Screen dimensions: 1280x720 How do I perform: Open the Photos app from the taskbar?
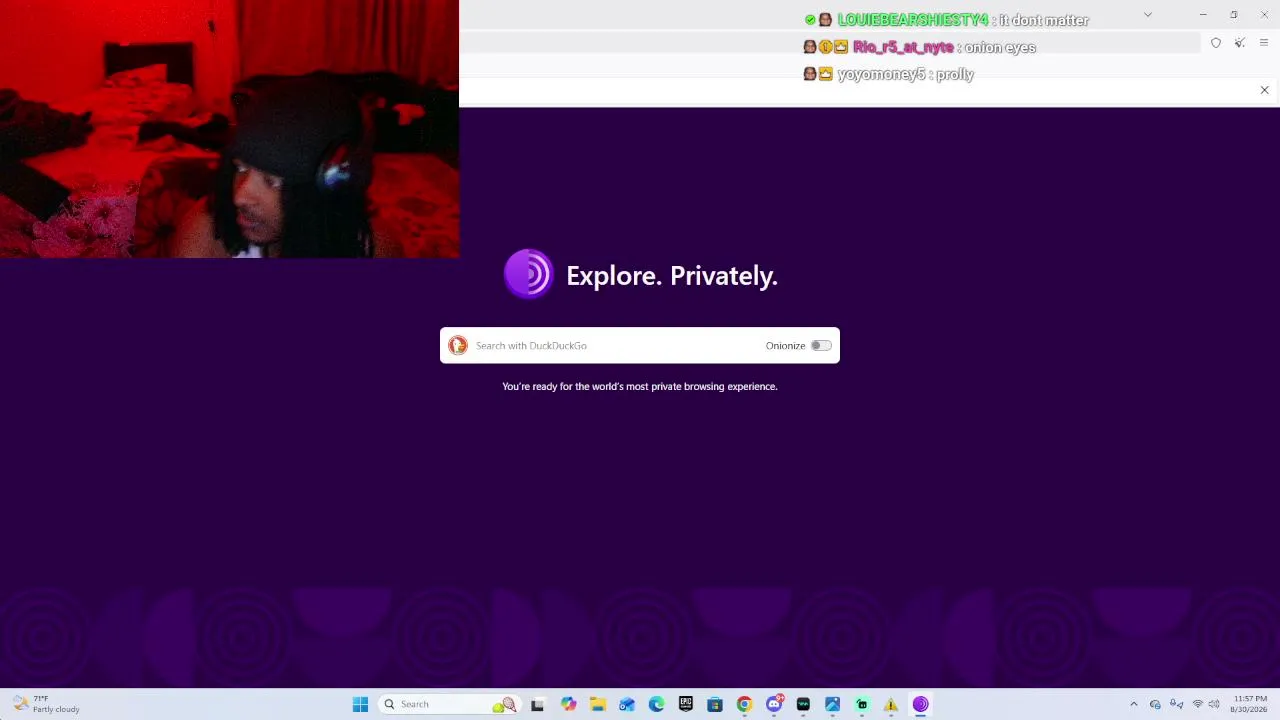click(832, 704)
